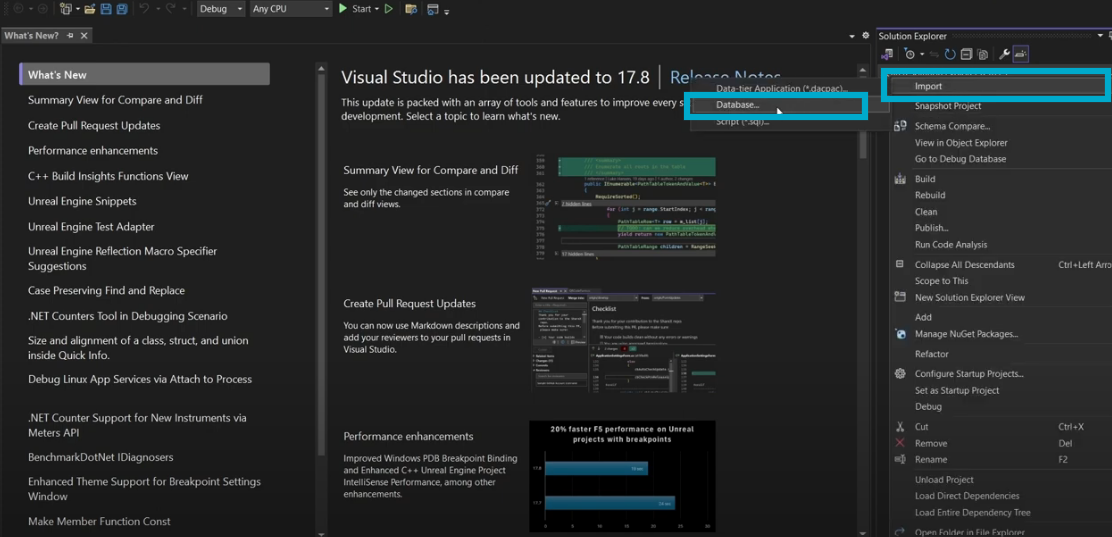Open Summary View for Compare and Diff topic

(x=115, y=100)
